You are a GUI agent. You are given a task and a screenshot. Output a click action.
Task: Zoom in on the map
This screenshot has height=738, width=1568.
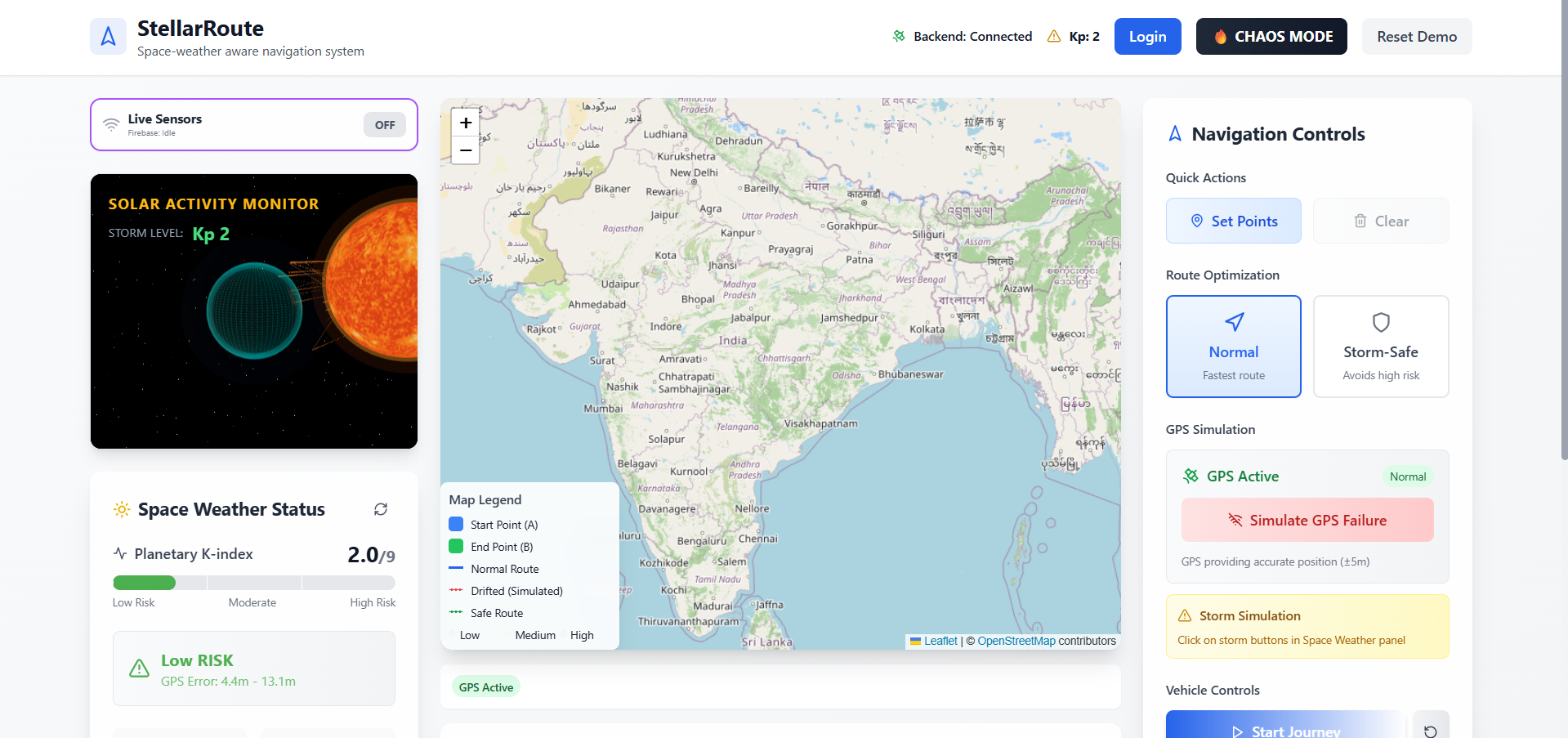pyautogui.click(x=464, y=123)
